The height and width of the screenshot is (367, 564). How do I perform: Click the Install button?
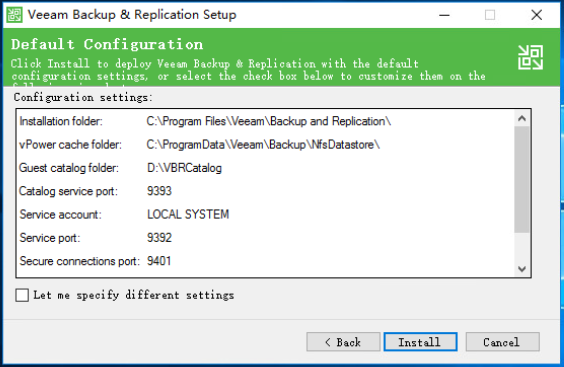pos(420,342)
